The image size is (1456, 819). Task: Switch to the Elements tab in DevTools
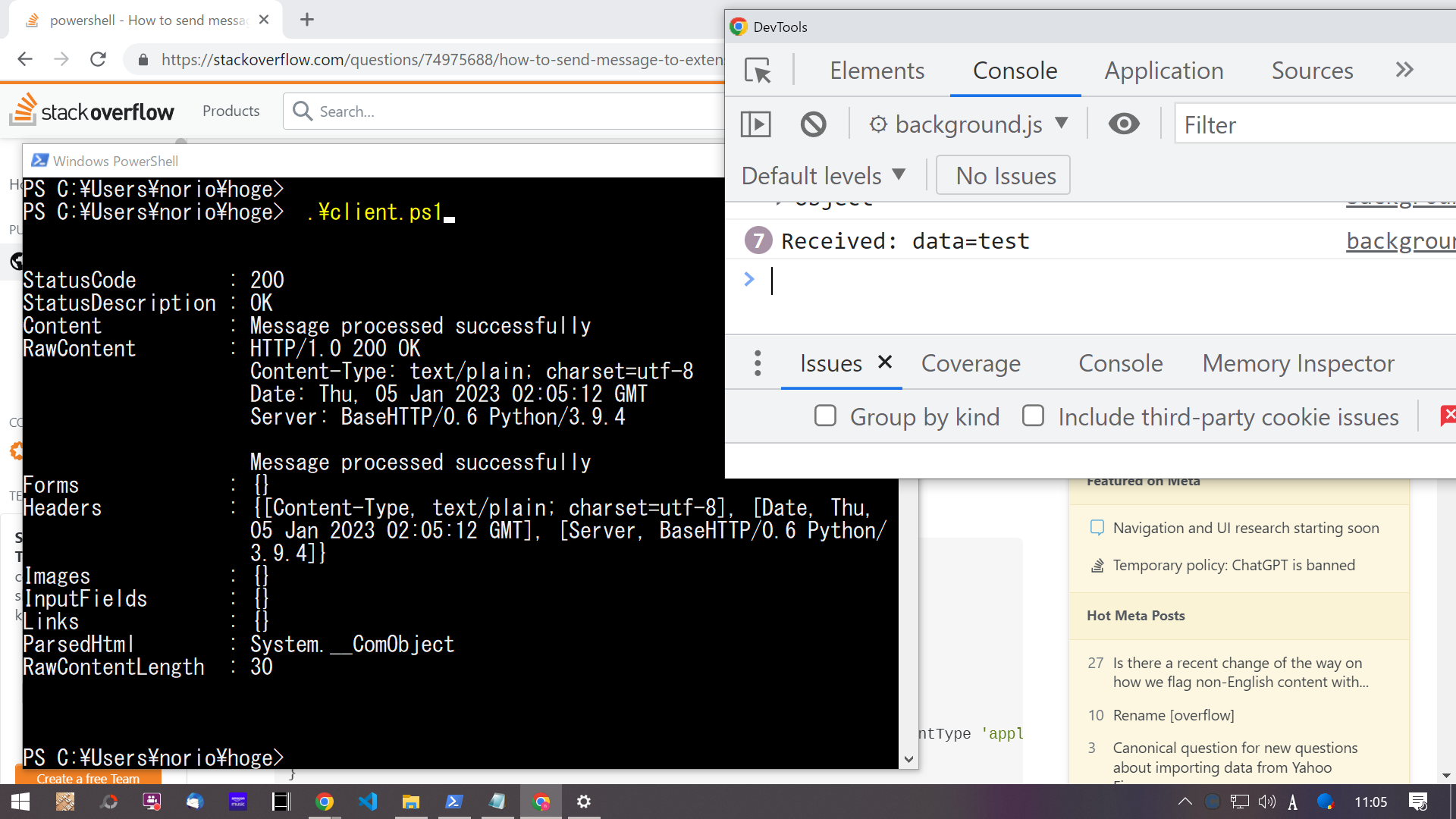coord(877,70)
